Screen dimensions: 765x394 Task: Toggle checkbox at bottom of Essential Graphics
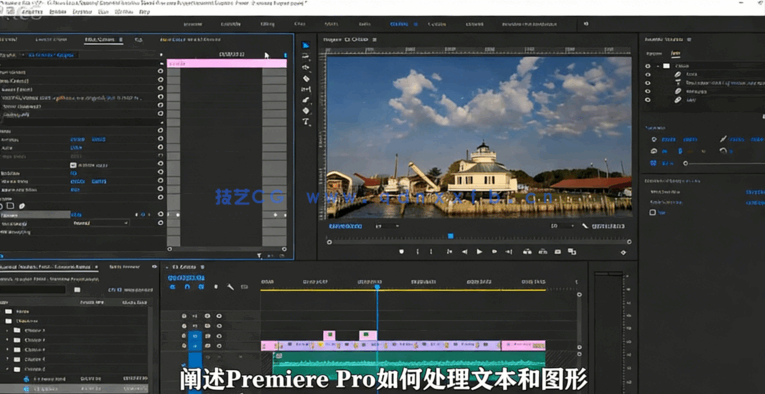[x=653, y=213]
